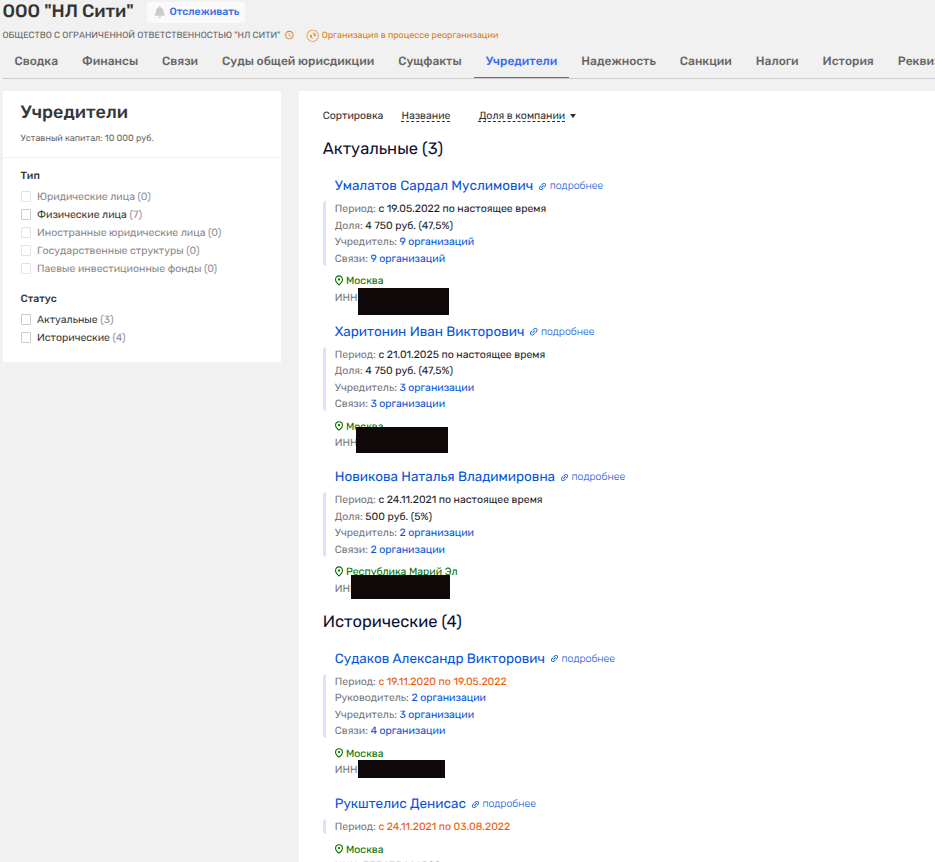The width and height of the screenshot is (935, 862).
Task: Sort founders by Название
Action: point(425,116)
